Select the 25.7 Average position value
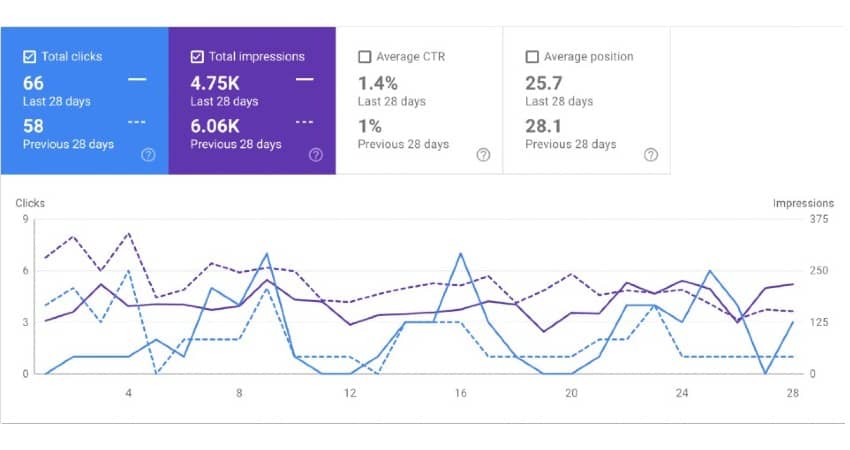 coord(544,83)
